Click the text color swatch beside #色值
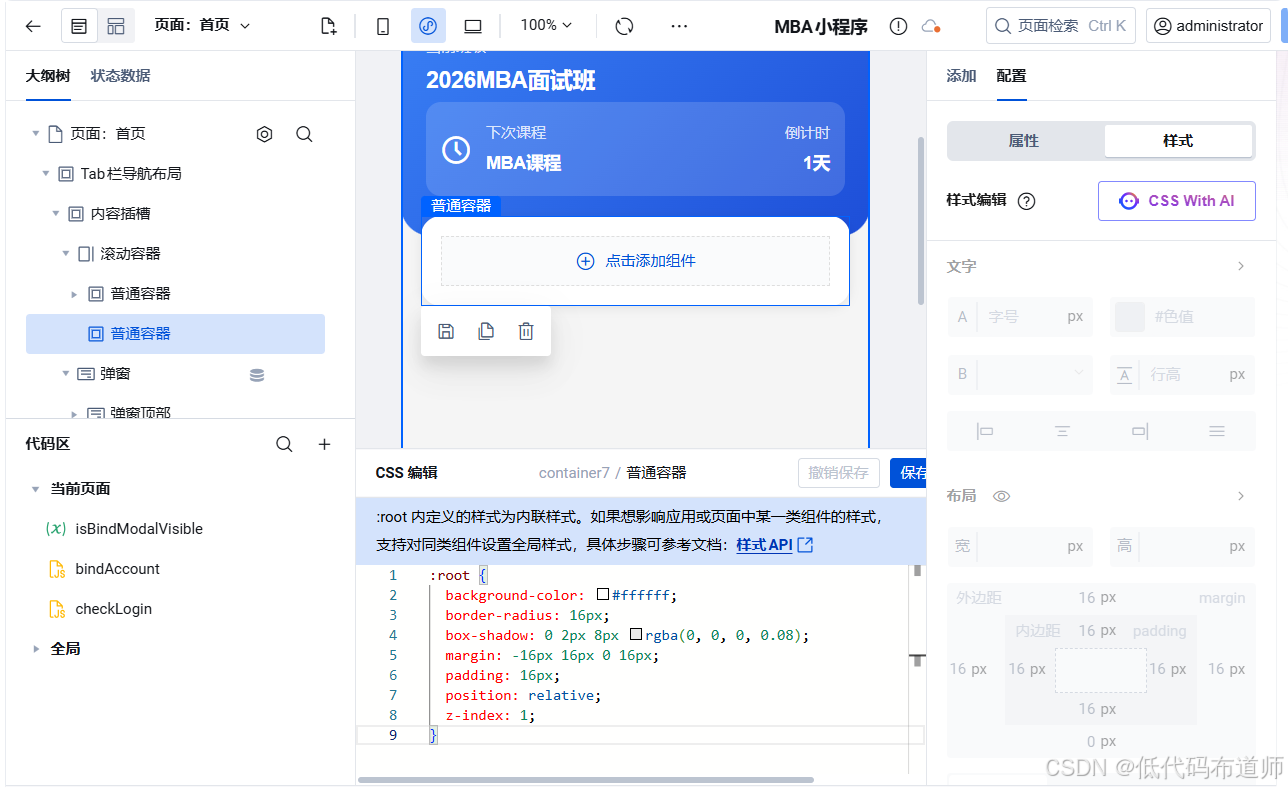 (1129, 317)
